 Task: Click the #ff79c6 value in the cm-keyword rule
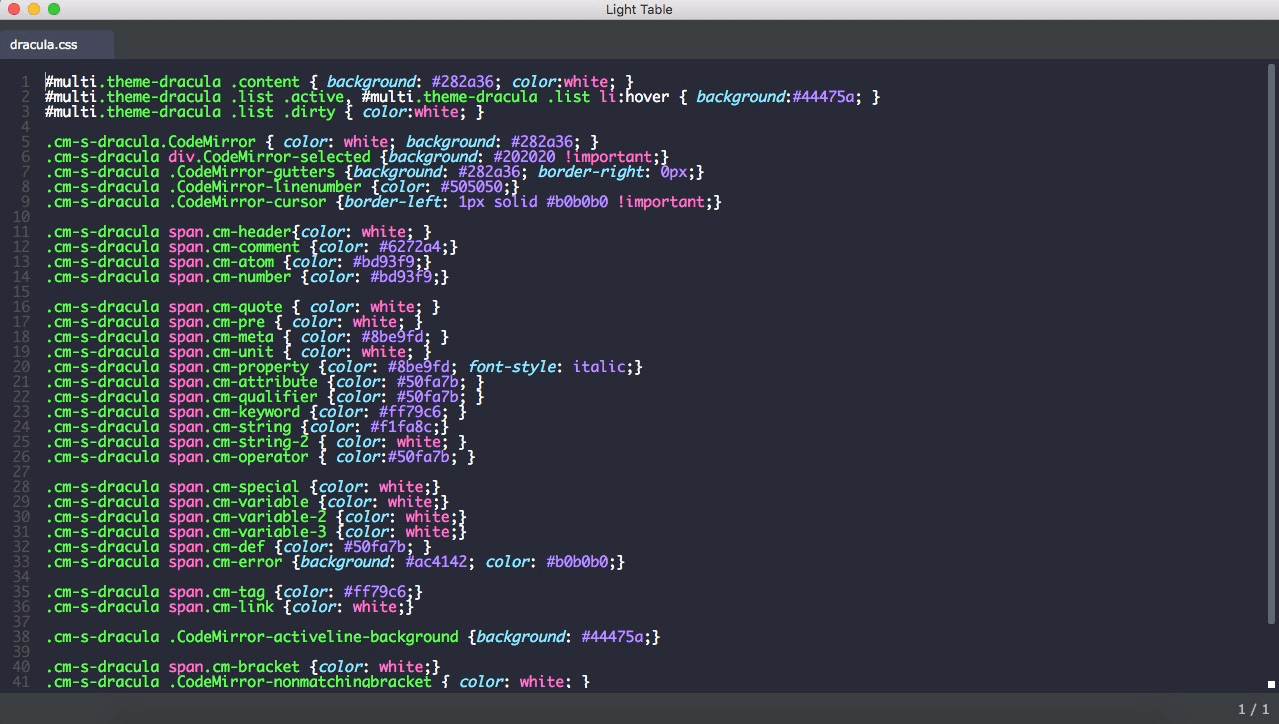click(408, 411)
